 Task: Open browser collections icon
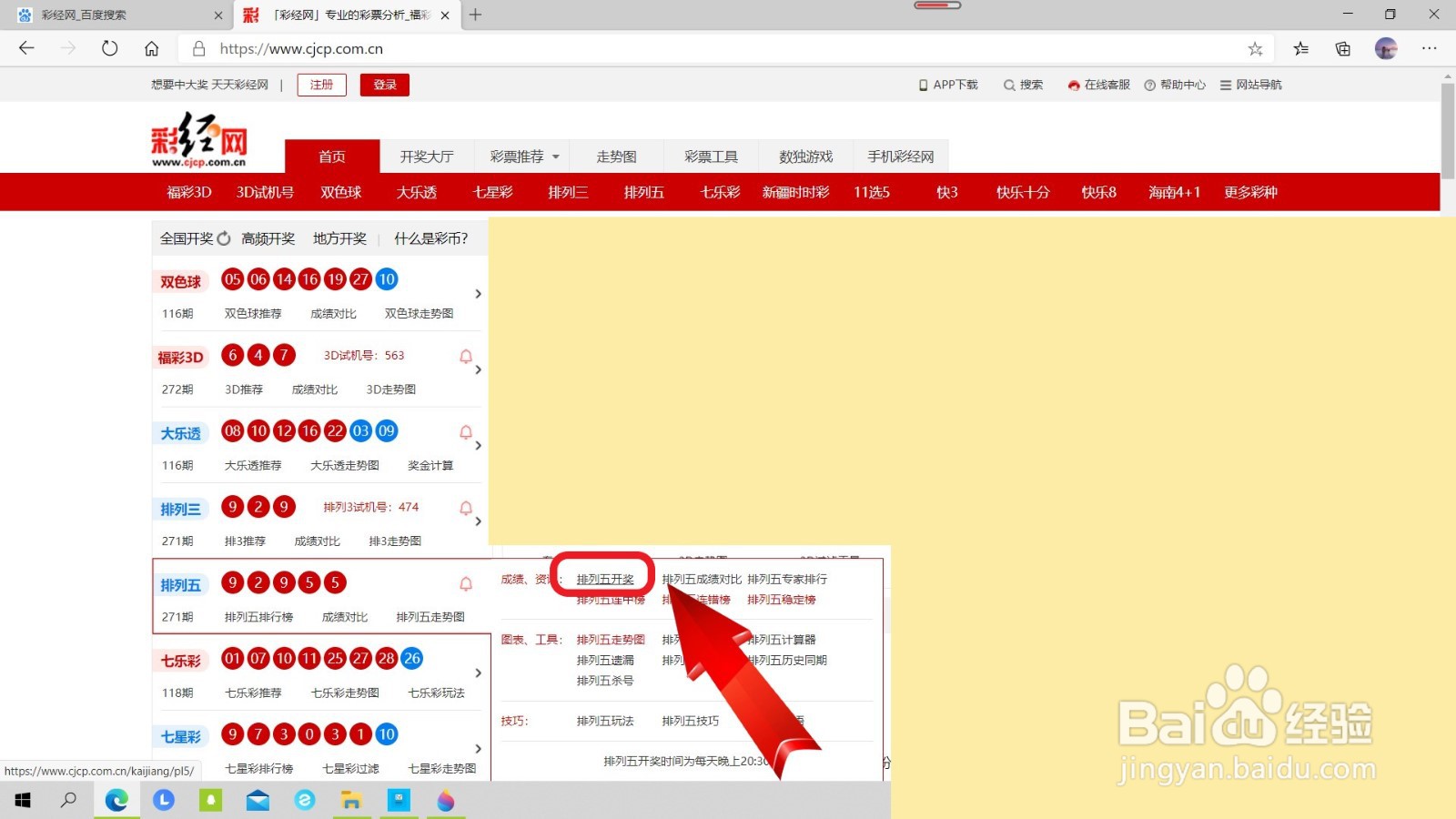[x=1343, y=49]
